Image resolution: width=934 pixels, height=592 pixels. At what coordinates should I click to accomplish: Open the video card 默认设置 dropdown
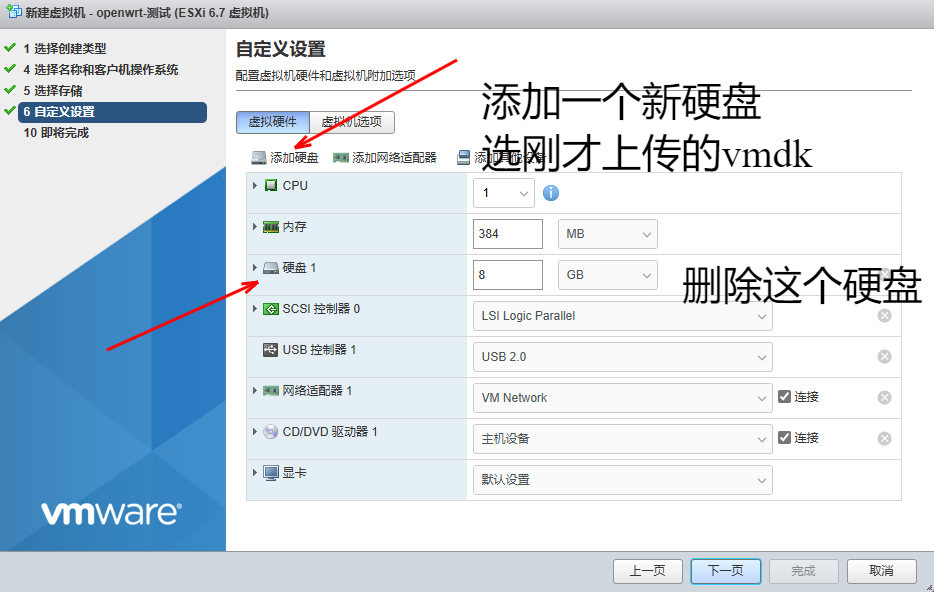pyautogui.click(x=622, y=480)
